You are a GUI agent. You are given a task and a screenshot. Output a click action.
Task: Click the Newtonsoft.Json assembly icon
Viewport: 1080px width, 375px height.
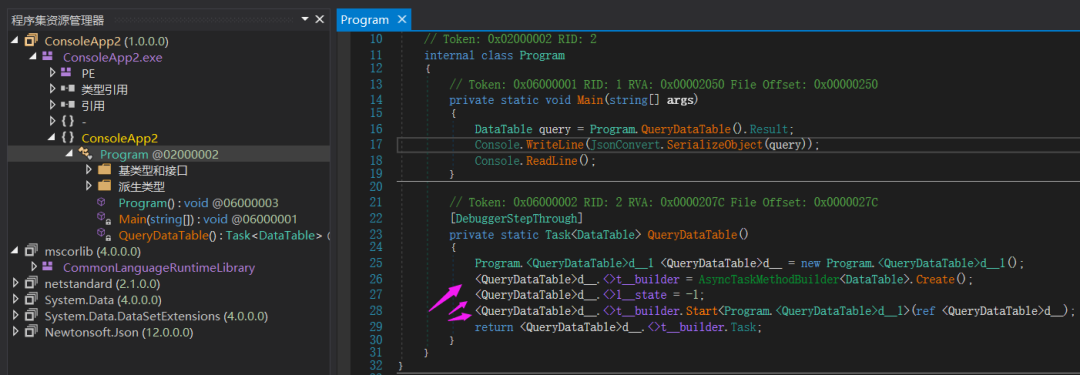(x=31, y=332)
